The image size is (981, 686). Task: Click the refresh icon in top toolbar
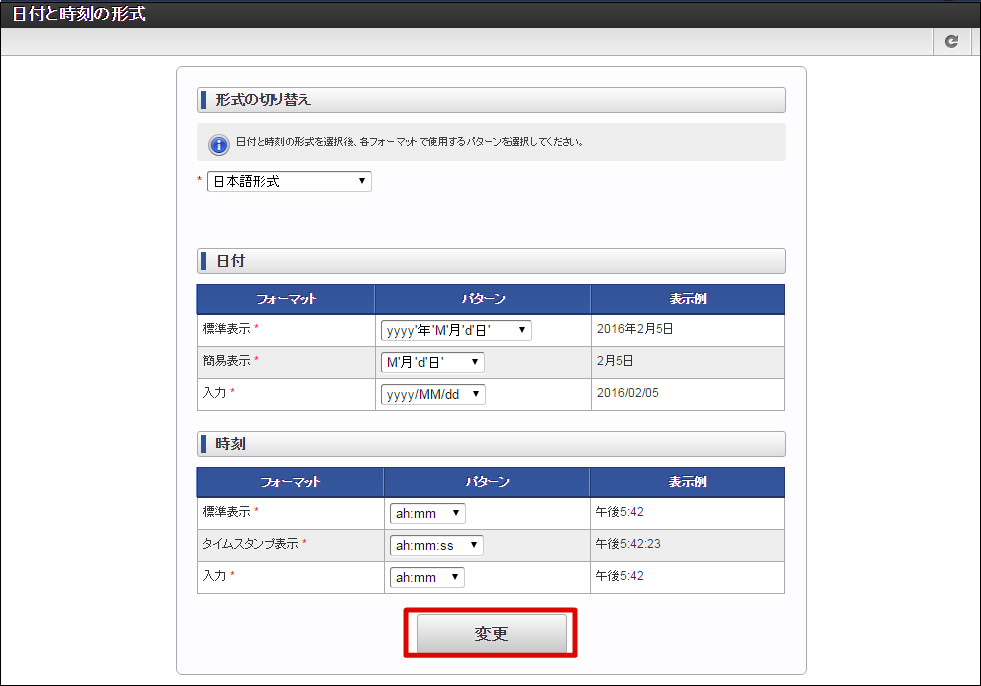point(951,41)
